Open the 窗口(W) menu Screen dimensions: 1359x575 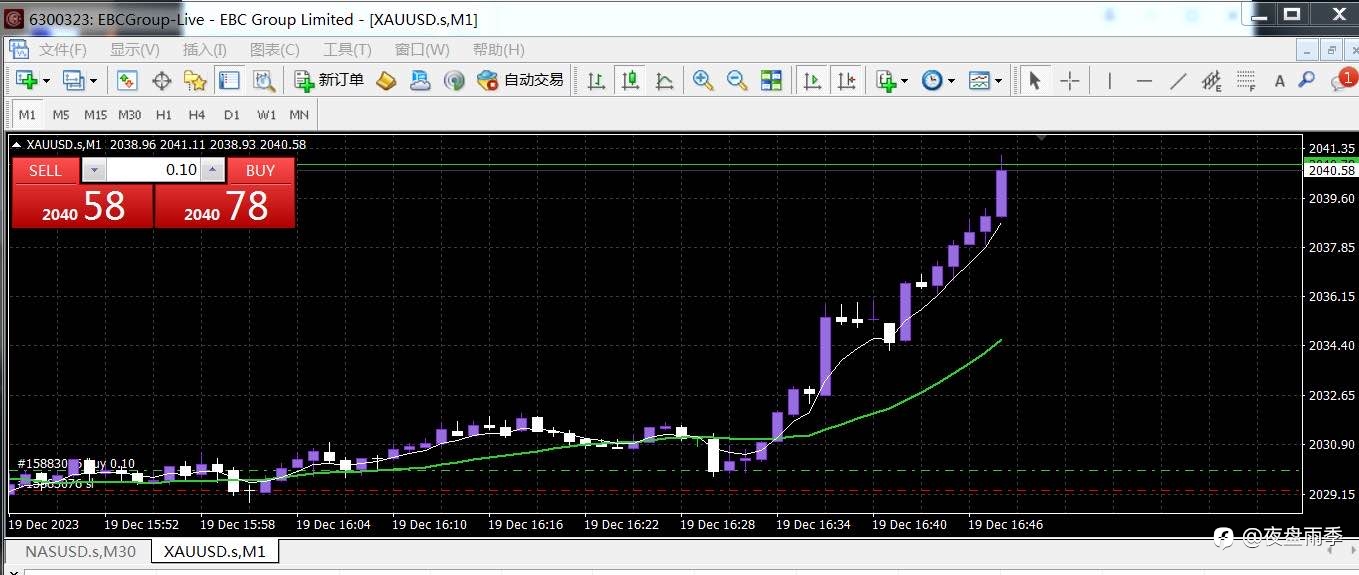coord(422,49)
